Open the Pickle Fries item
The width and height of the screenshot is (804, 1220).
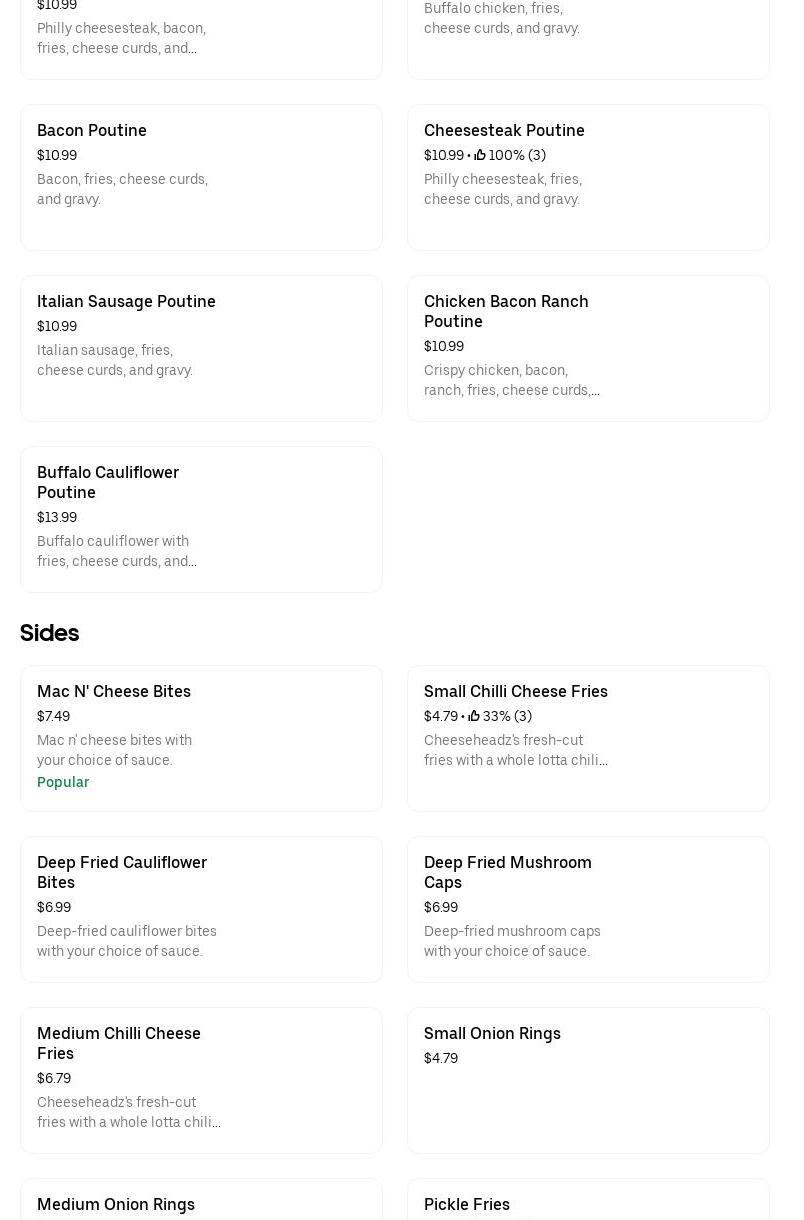click(467, 1204)
